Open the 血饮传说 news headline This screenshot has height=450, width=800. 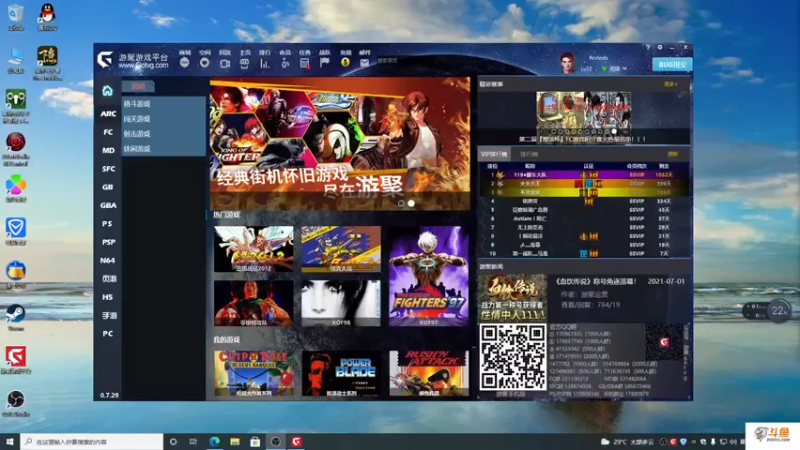point(595,281)
